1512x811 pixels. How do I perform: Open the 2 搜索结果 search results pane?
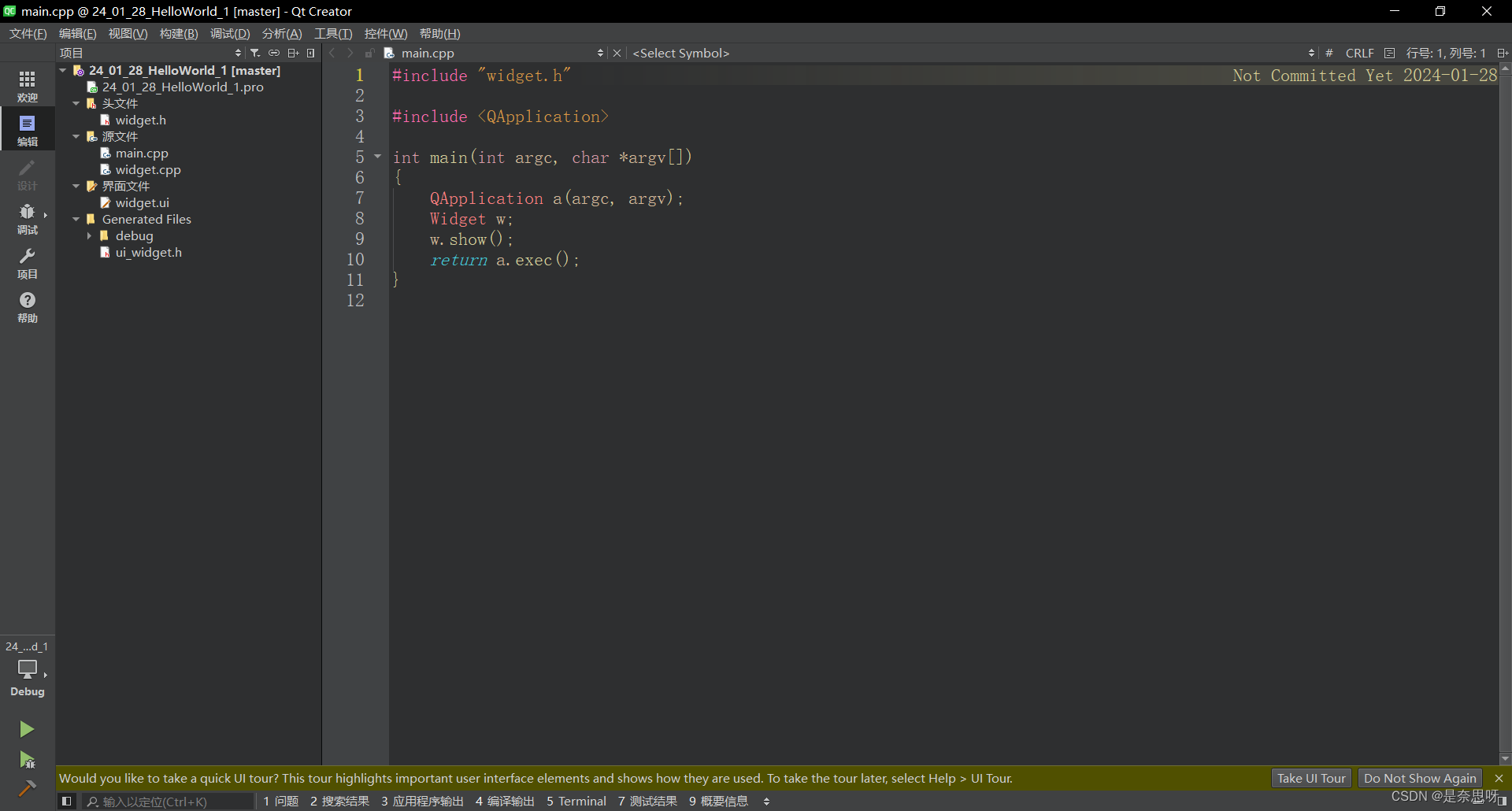[339, 801]
